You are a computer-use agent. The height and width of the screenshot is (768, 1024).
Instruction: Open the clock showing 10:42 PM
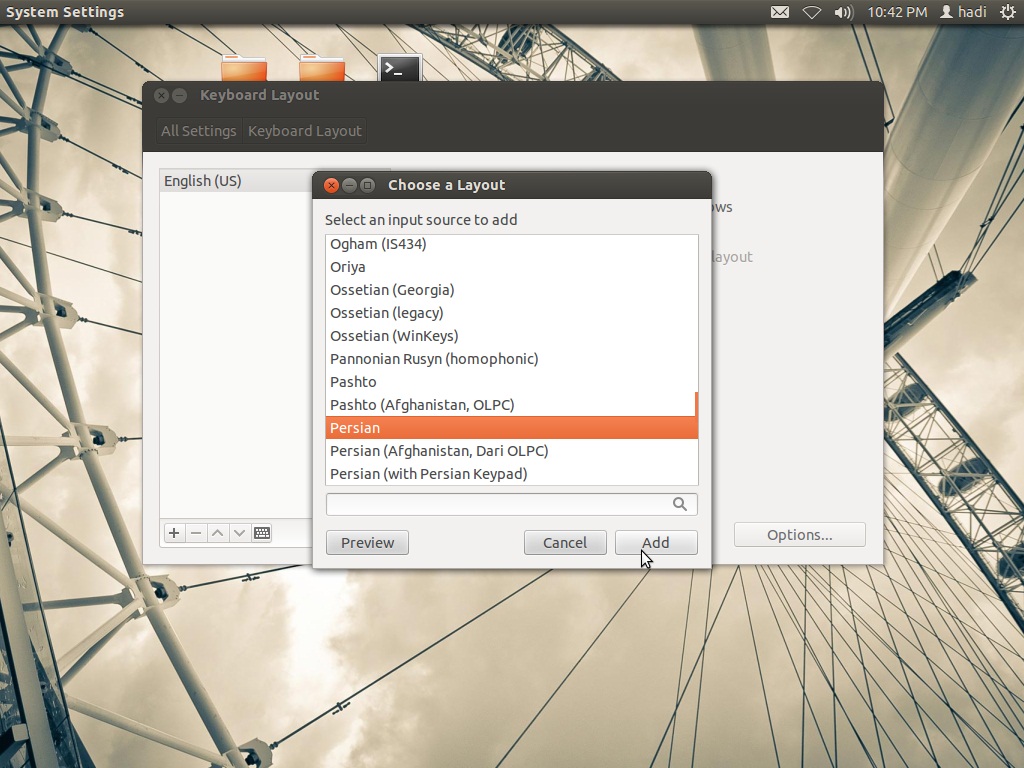[897, 12]
